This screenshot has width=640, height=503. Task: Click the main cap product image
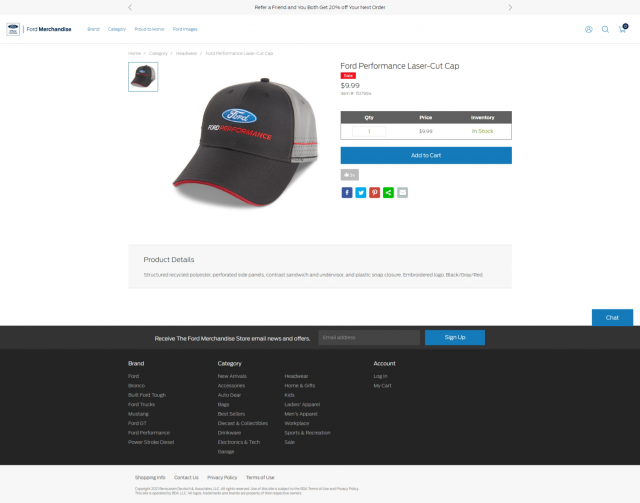coord(245,143)
